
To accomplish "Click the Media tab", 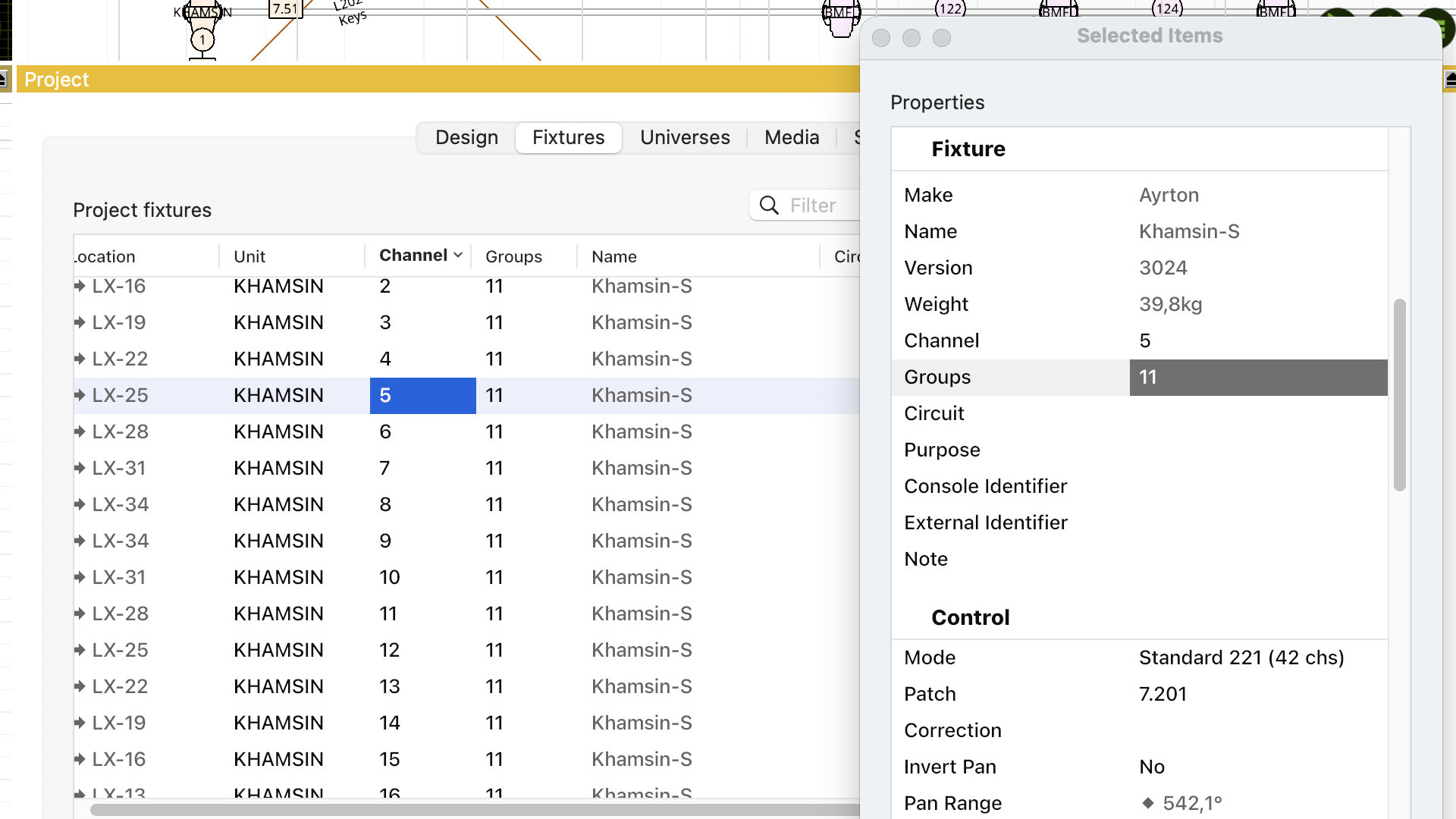I will pyautogui.click(x=792, y=137).
